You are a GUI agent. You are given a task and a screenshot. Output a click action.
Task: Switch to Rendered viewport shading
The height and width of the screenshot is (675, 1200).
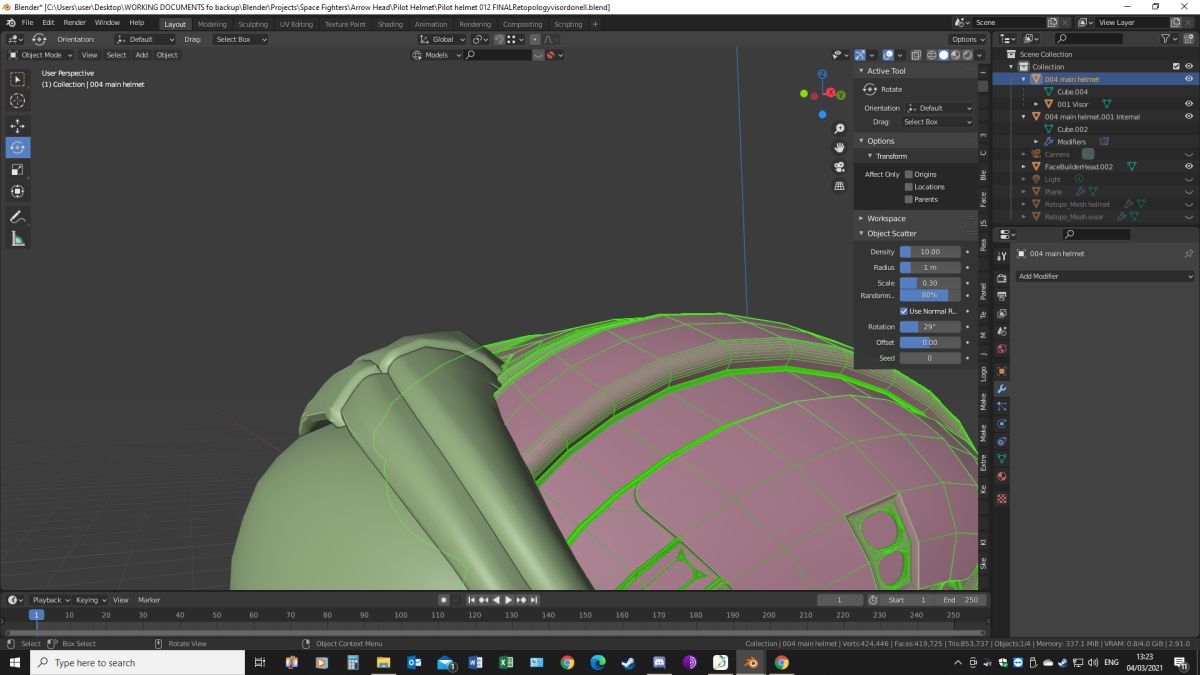point(967,55)
